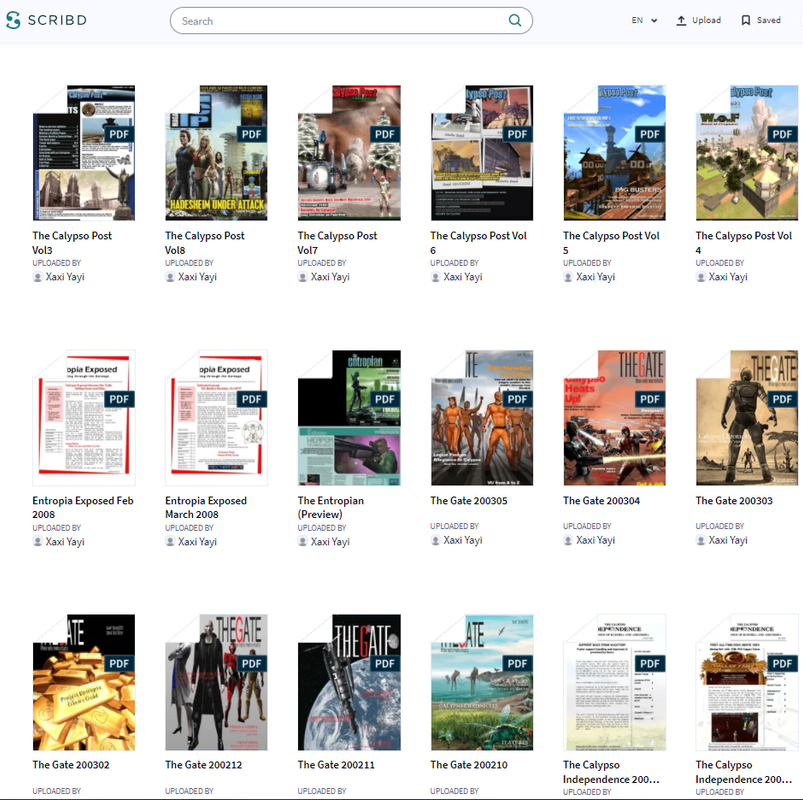The height and width of the screenshot is (800, 803).
Task: Click the PDF badge on The Entropian (Preview)
Action: point(385,399)
